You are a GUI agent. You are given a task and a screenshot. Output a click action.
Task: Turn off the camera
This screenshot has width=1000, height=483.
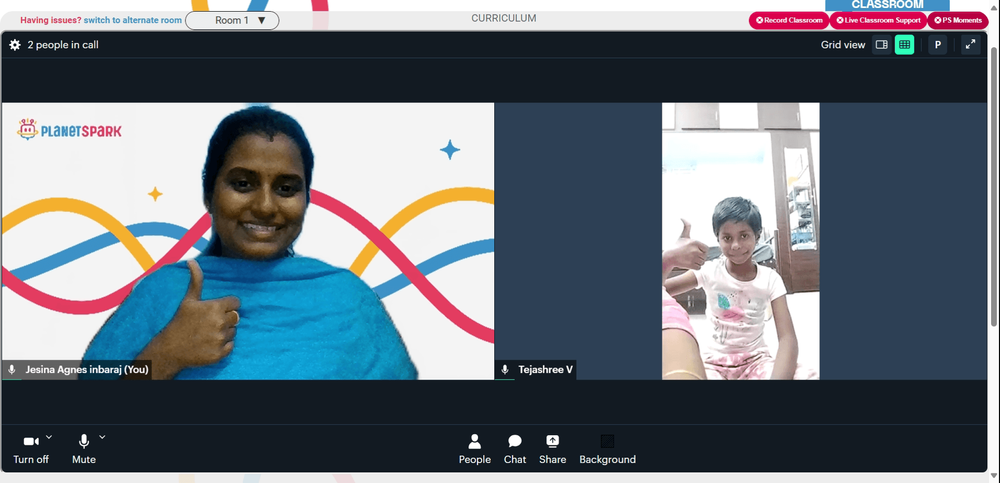click(x=31, y=449)
